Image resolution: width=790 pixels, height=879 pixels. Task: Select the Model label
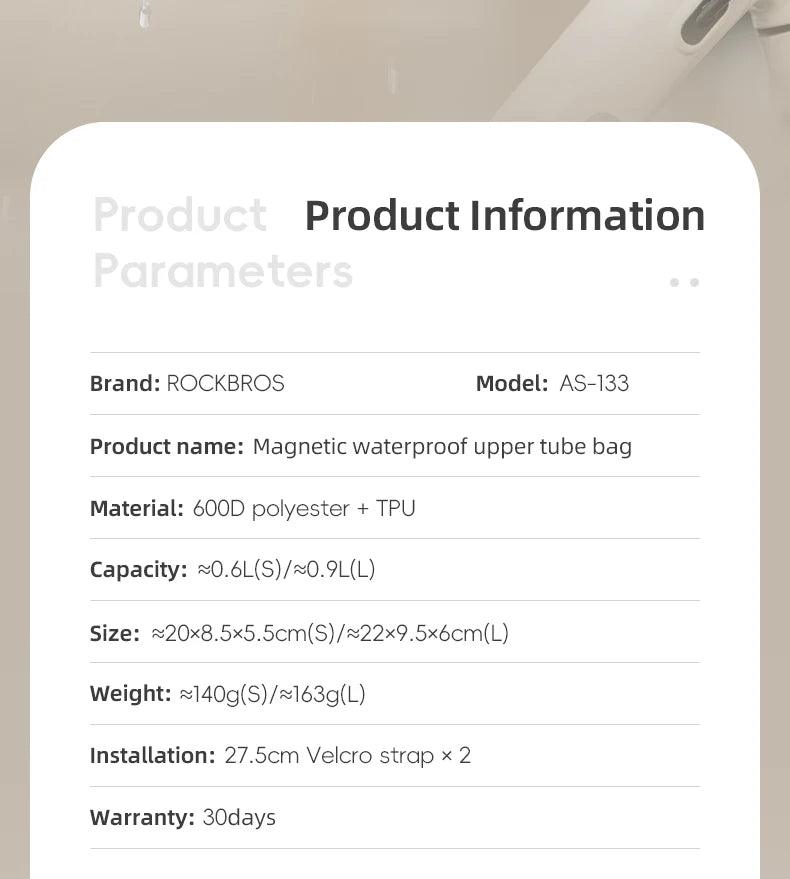tap(512, 383)
